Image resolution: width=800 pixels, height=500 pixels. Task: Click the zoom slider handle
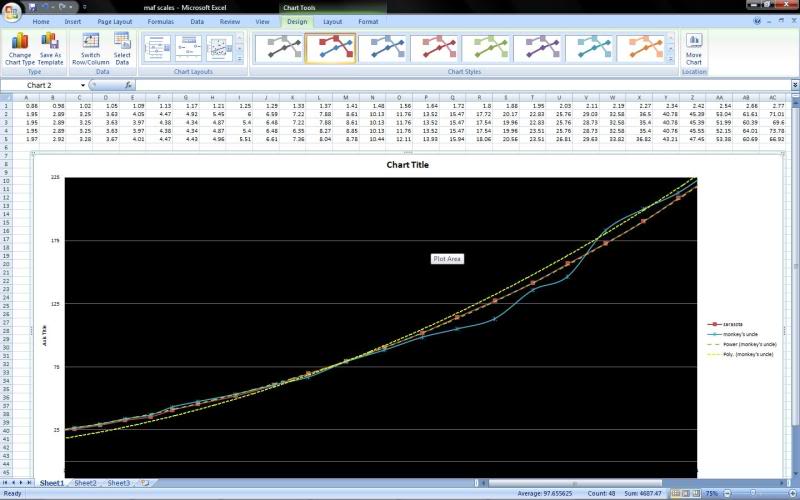(x=753, y=493)
